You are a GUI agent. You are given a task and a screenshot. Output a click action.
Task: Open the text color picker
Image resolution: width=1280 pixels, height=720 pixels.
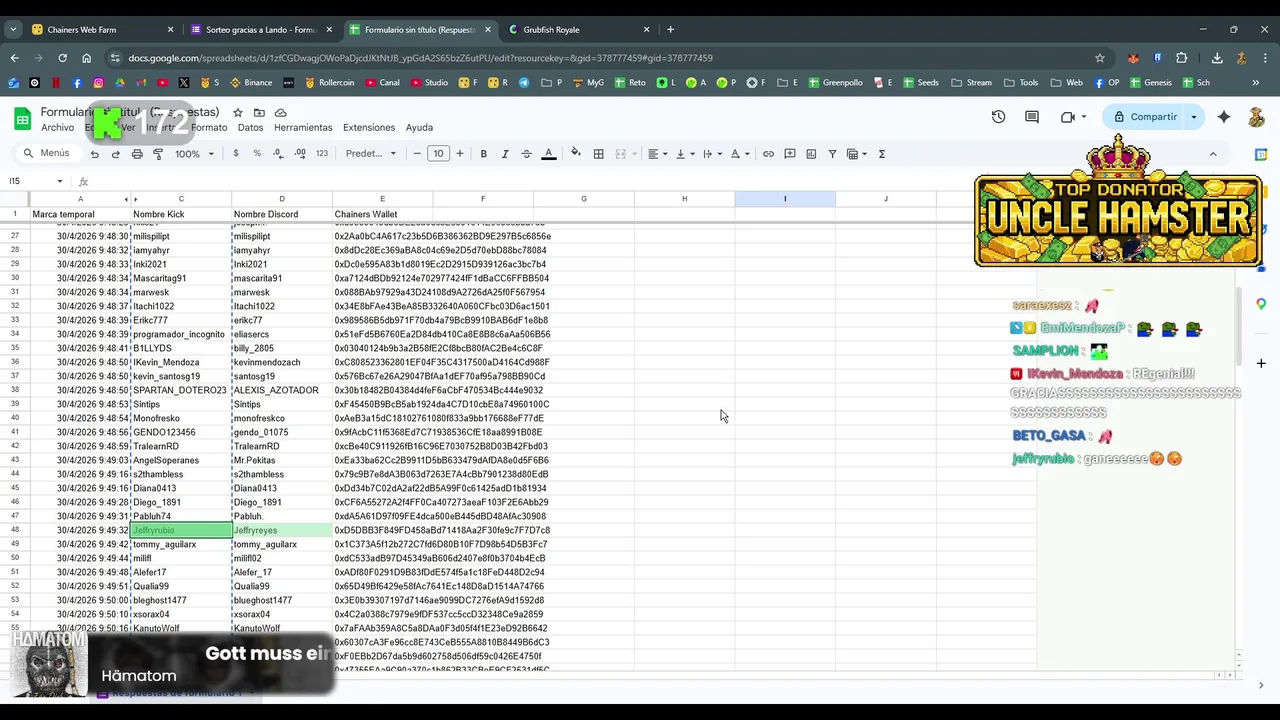point(548,154)
